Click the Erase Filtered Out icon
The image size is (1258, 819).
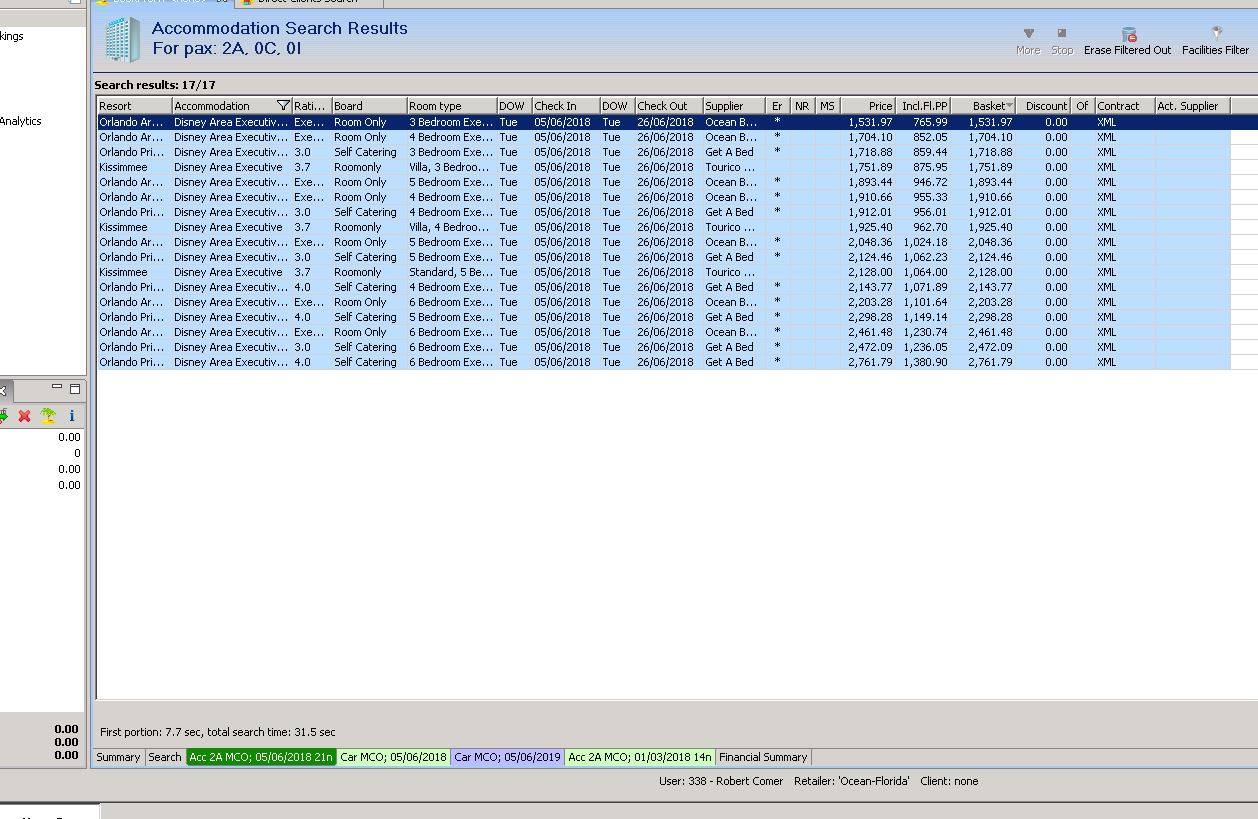coord(1128,36)
